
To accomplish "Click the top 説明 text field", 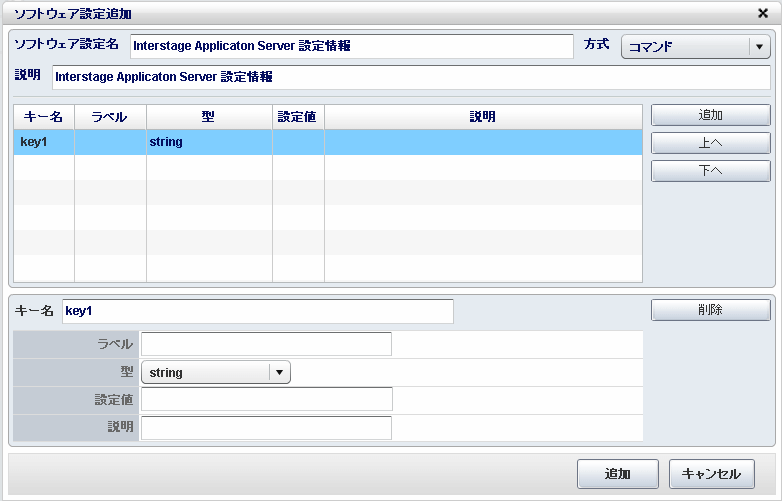I will click(x=411, y=77).
